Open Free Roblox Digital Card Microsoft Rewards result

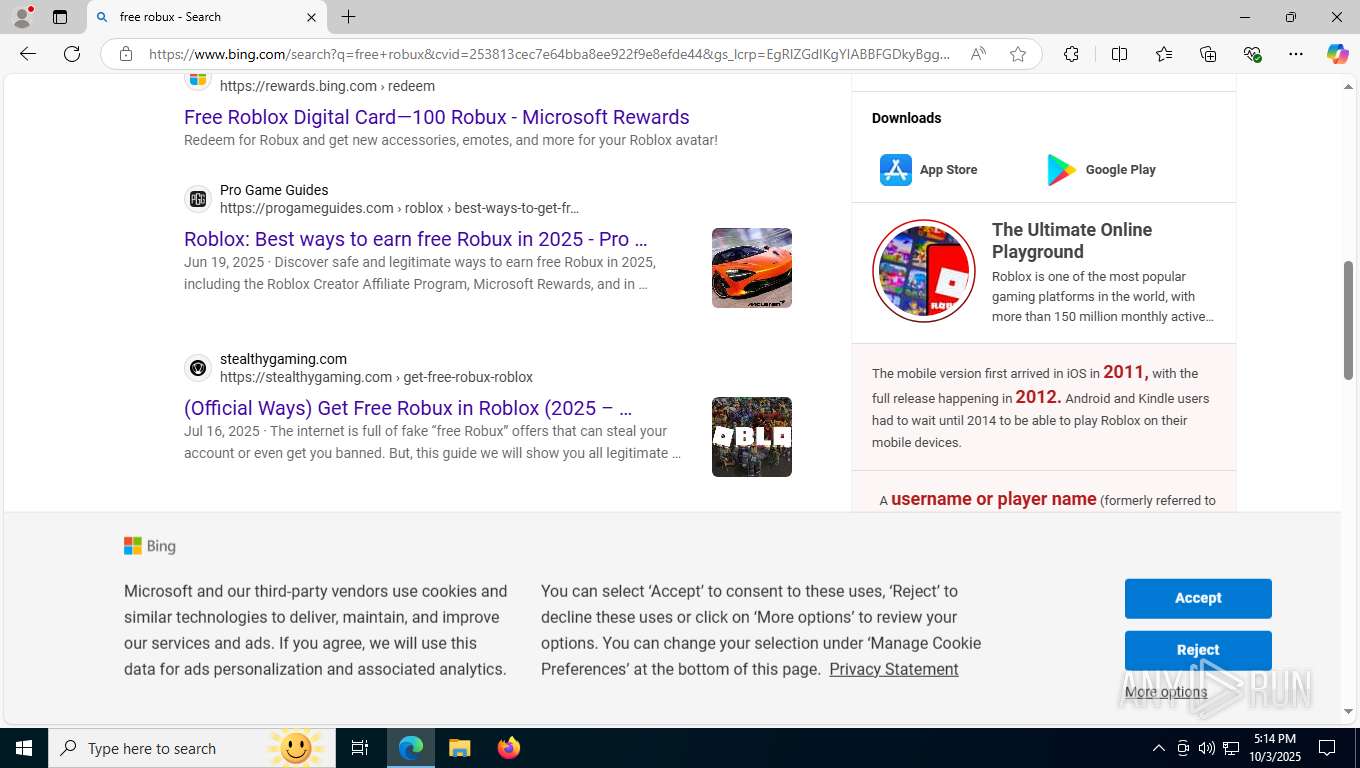[x=437, y=117]
